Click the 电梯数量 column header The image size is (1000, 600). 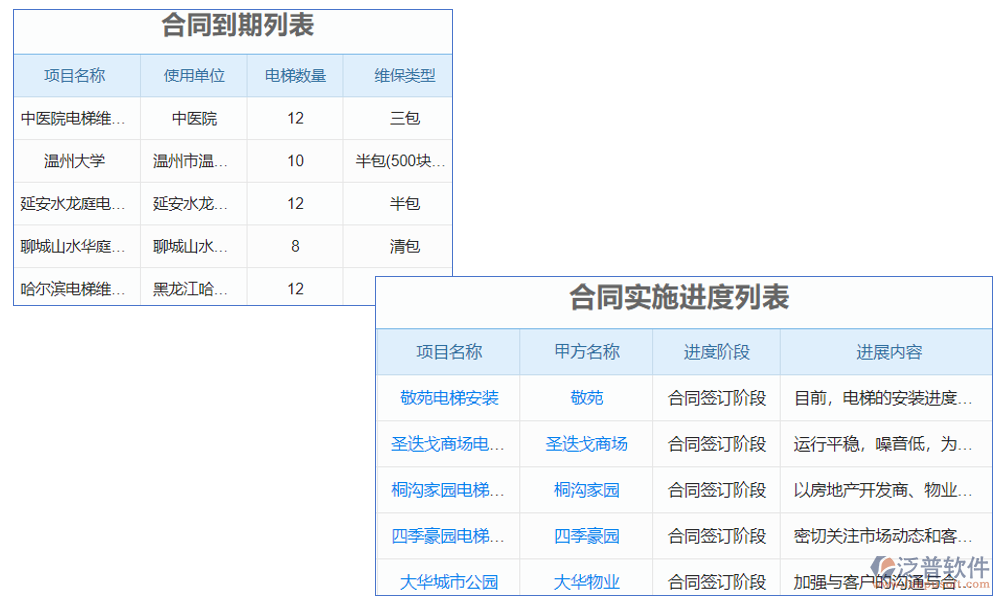(x=294, y=75)
